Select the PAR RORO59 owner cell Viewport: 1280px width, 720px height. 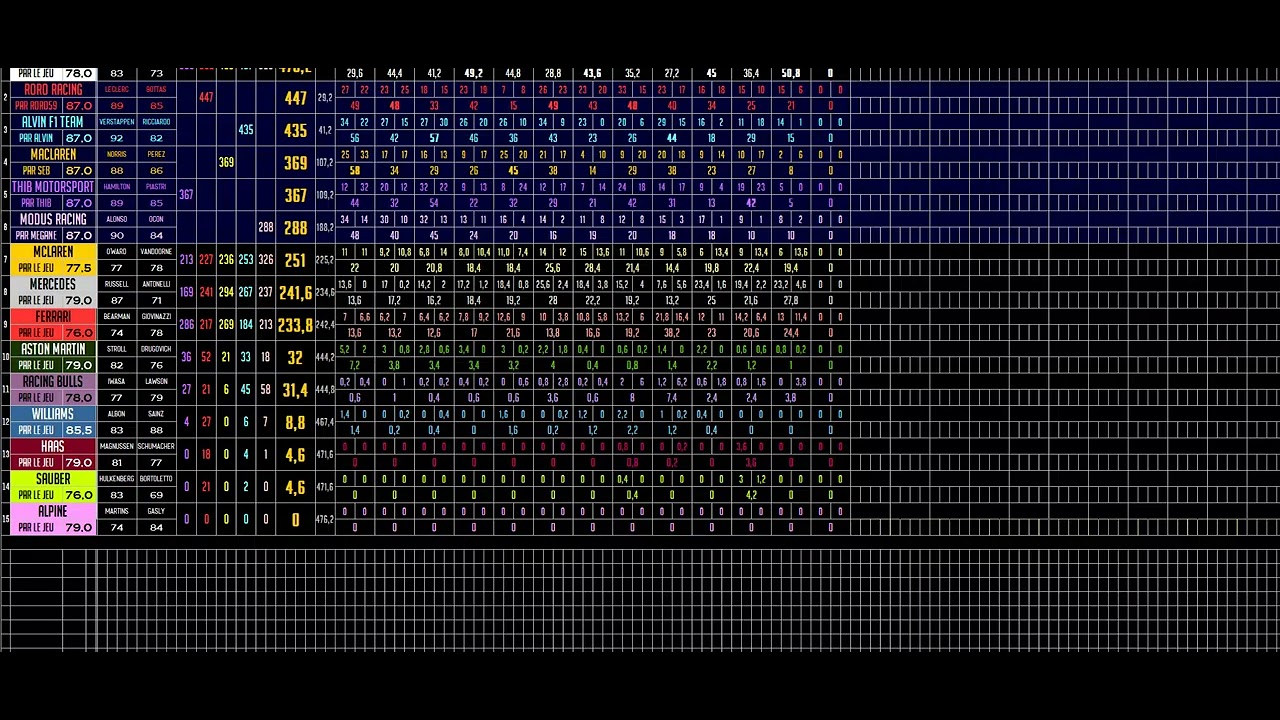tap(36, 106)
